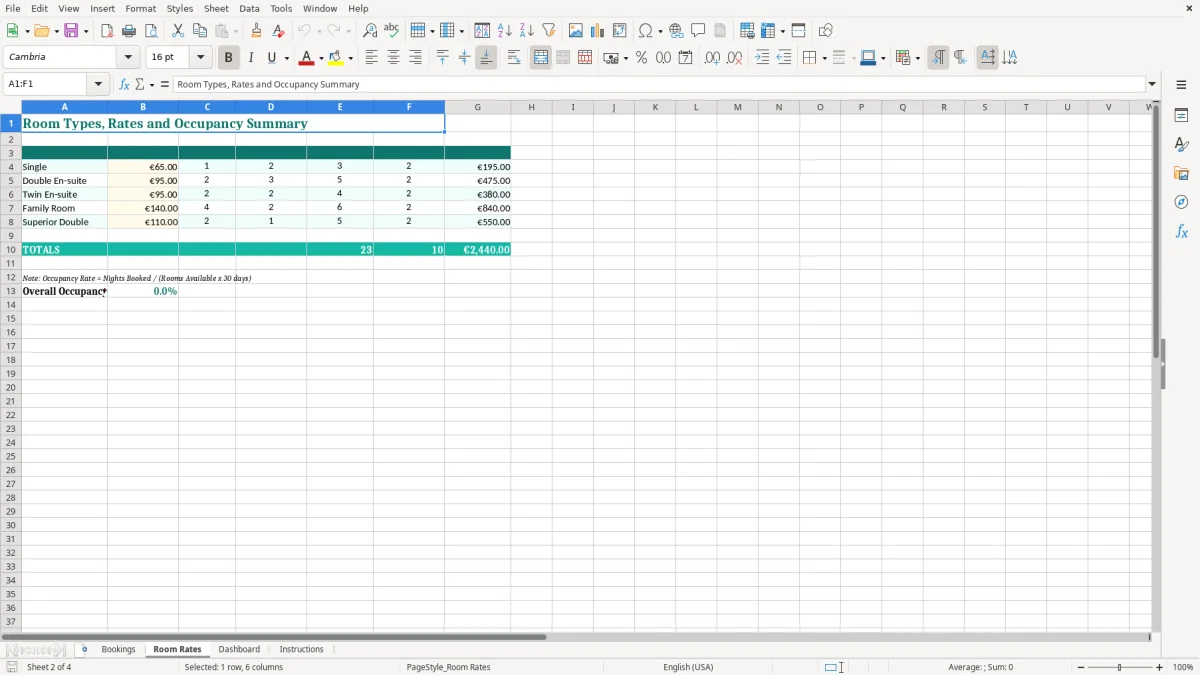1200x675 pixels.
Task: Open the sidebar settings menu button
Action: click(1181, 85)
